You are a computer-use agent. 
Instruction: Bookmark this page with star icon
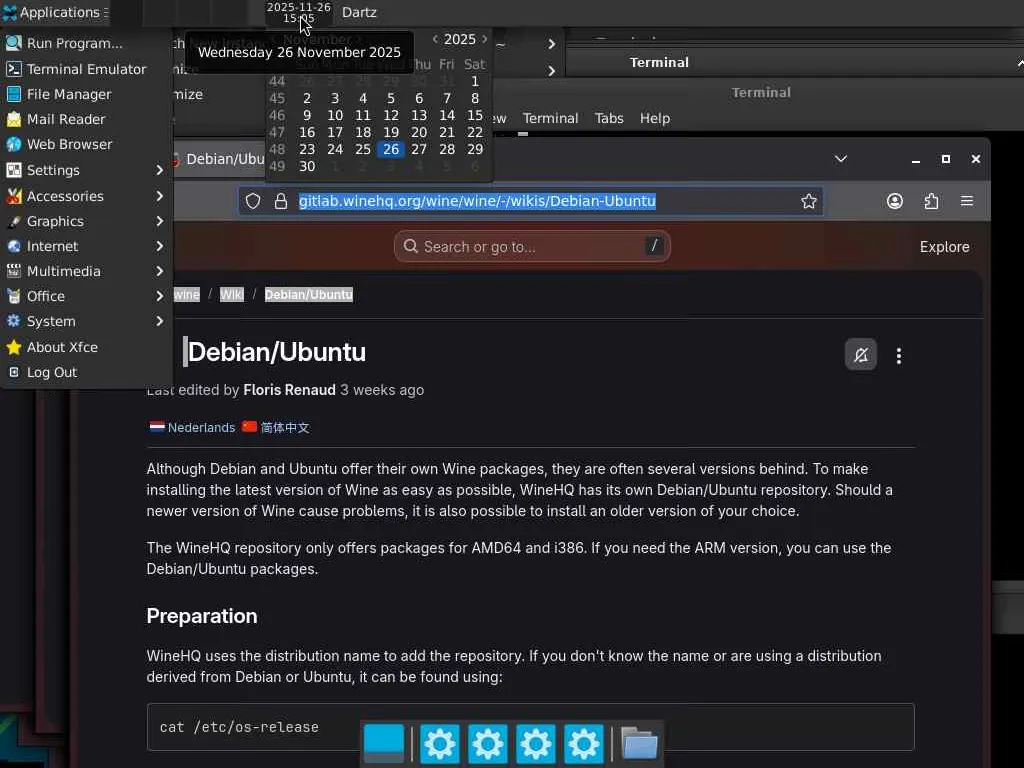[x=808, y=201]
